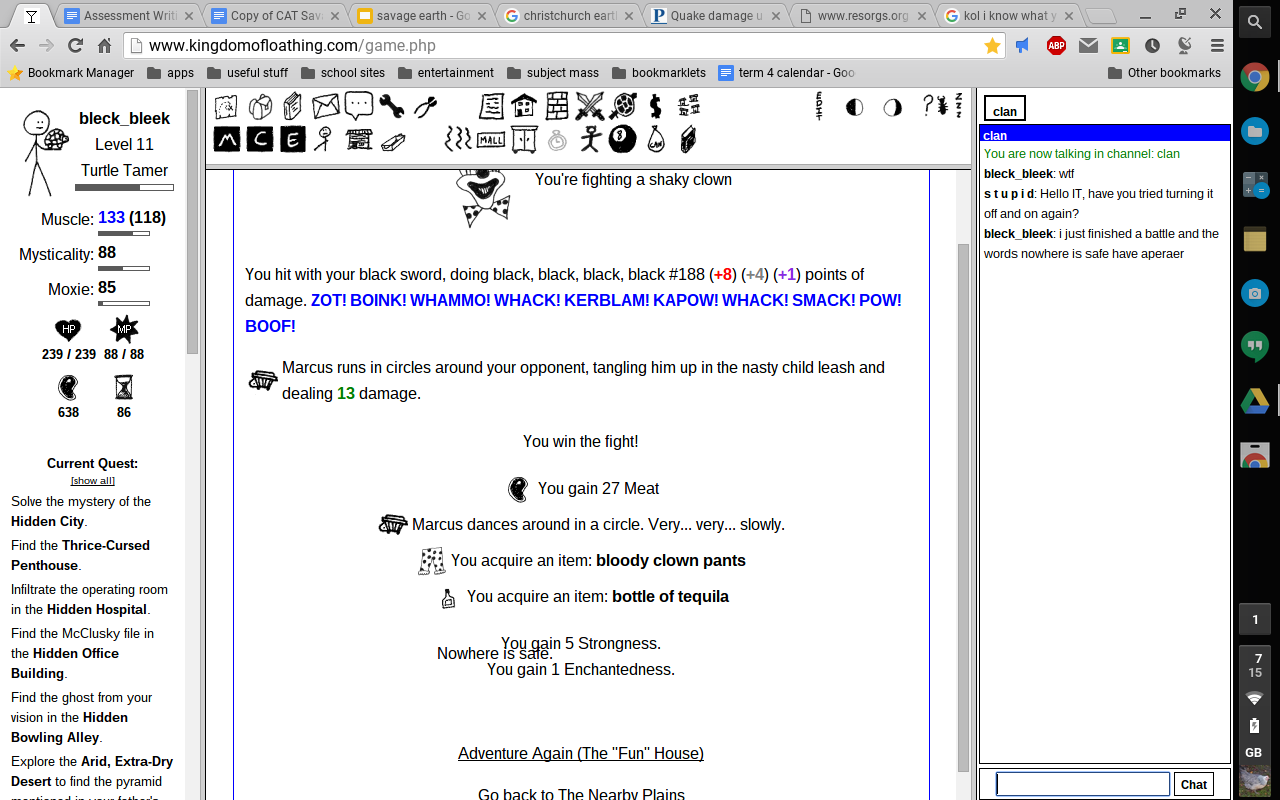The height and width of the screenshot is (800, 1280).
Task: Open term 4 calendar bookmark
Action: (x=786, y=73)
